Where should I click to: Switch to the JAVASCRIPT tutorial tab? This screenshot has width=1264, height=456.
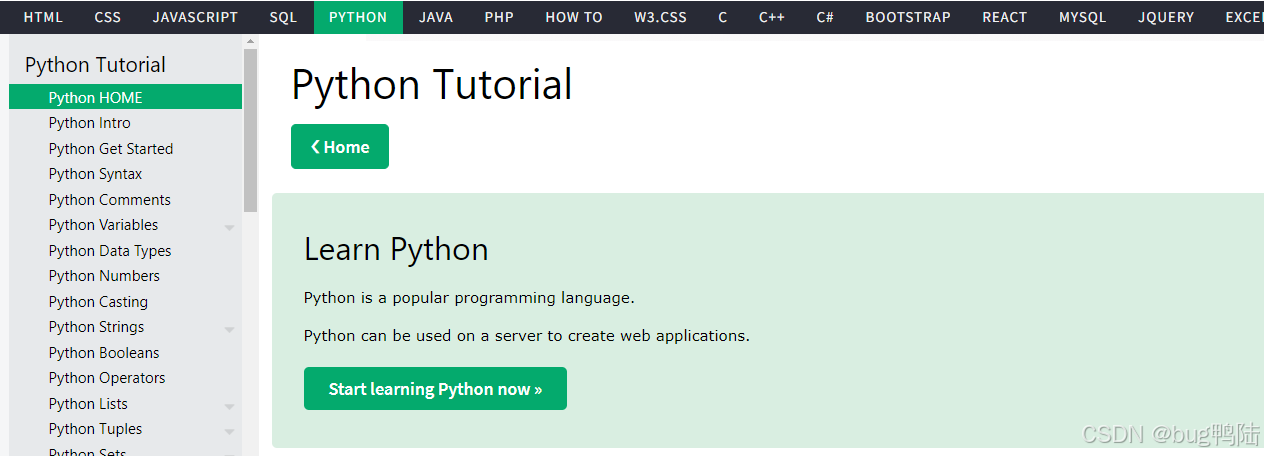[195, 17]
